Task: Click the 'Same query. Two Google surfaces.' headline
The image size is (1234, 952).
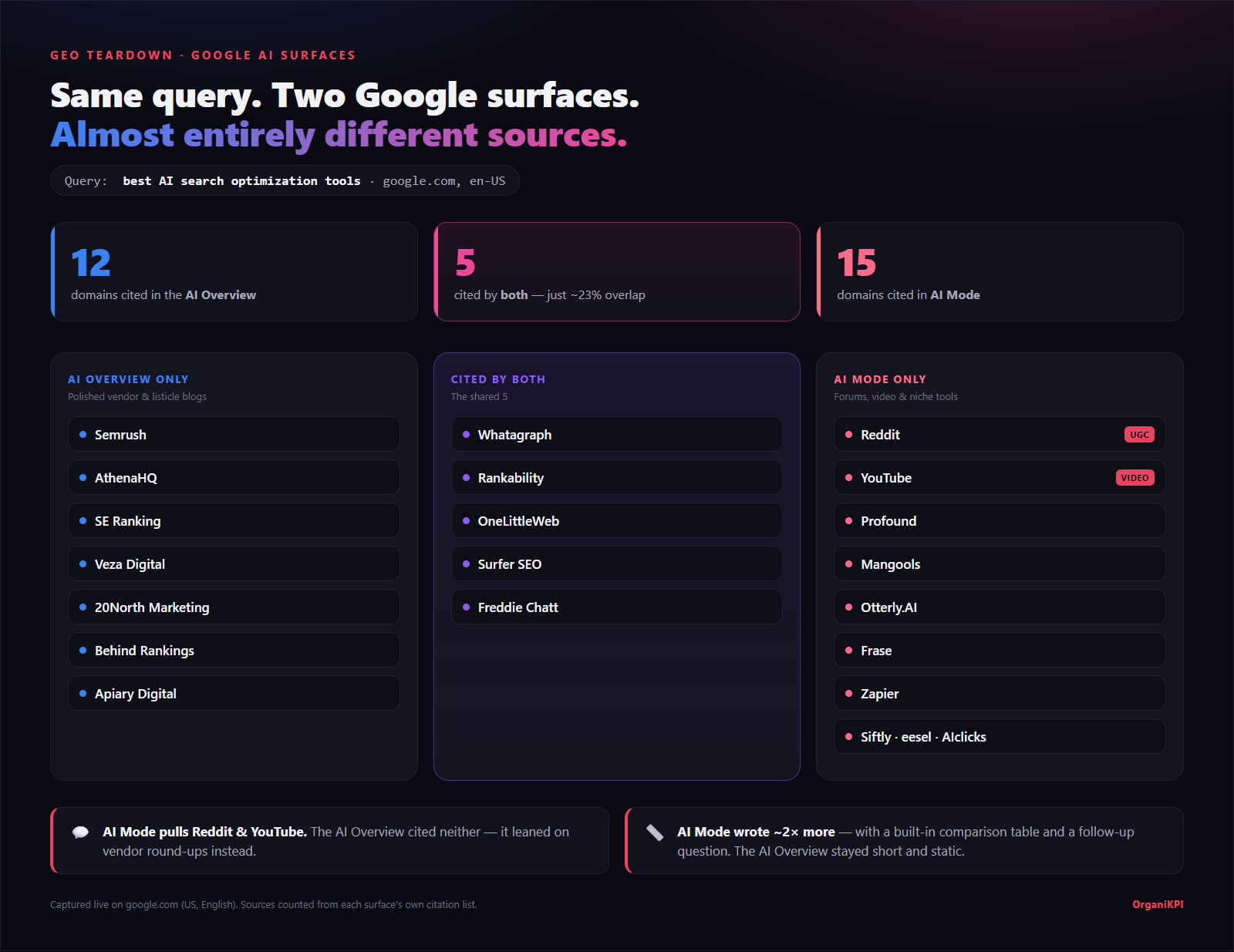Action: [345, 96]
